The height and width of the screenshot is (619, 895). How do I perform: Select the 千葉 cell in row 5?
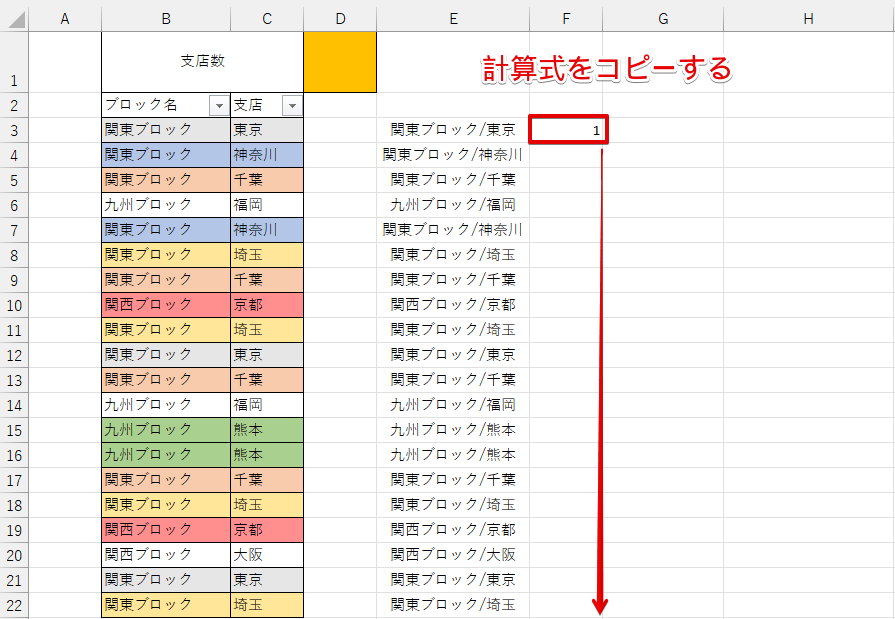tap(267, 180)
